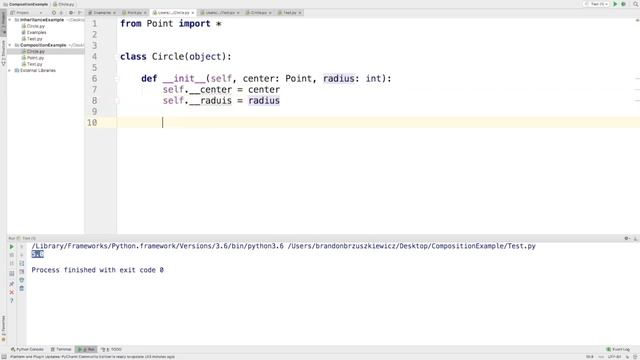The width and height of the screenshot is (640, 360).
Task: Toggle Structure vertical side tab
Action: pyautogui.click(x=3, y=52)
